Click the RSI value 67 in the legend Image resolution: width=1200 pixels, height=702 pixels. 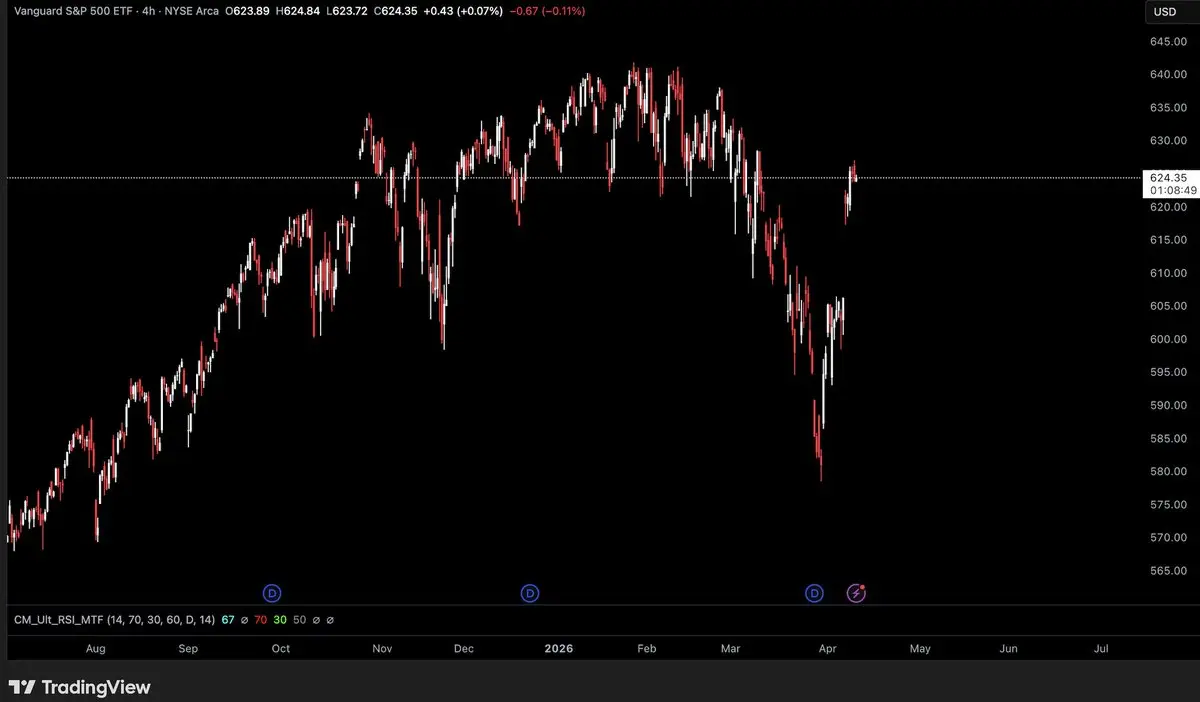click(228, 620)
